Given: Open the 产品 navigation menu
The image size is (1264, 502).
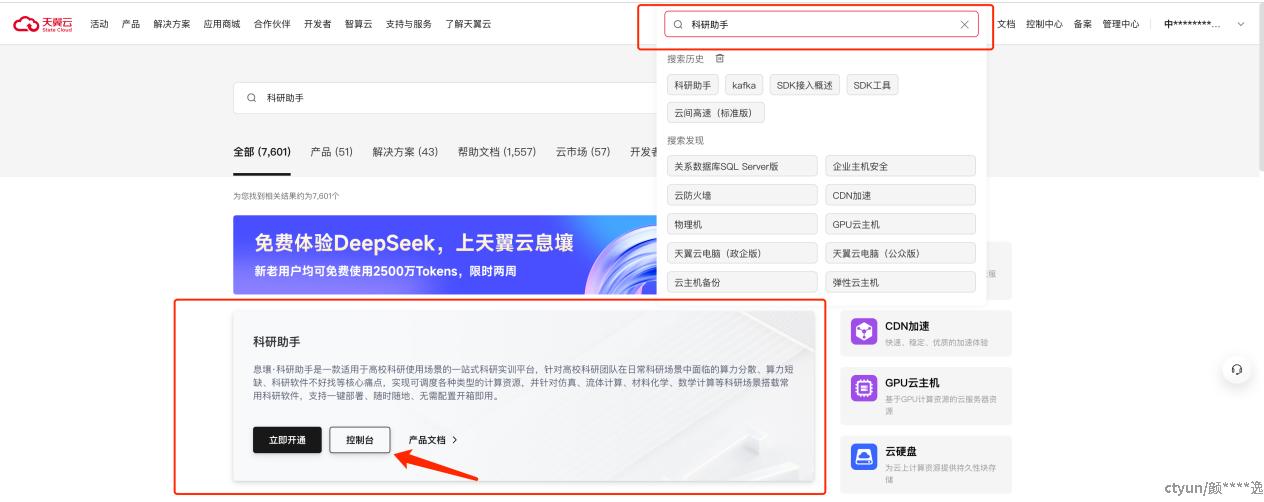Looking at the screenshot, I should (131, 24).
